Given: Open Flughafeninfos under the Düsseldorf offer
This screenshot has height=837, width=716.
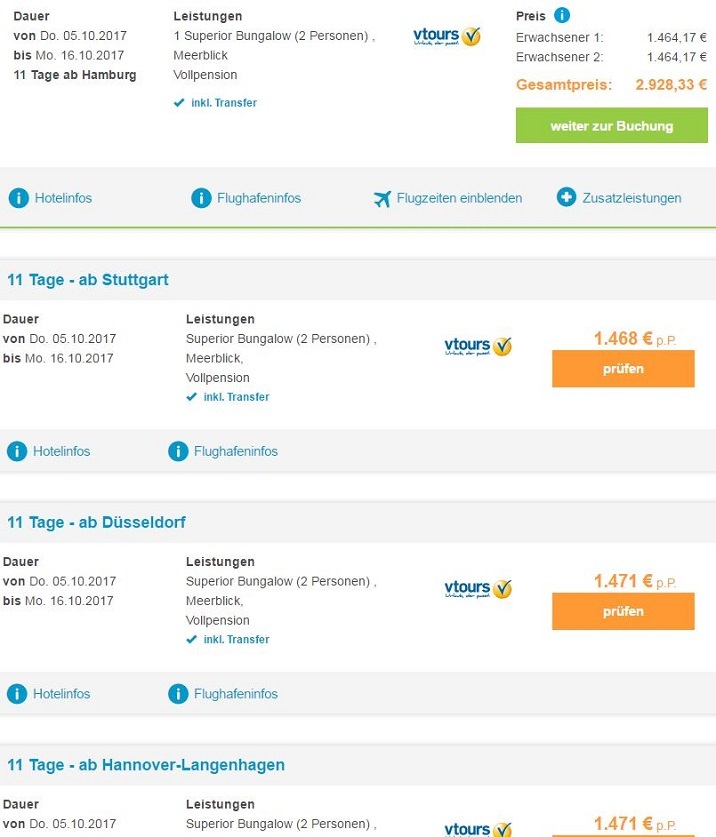Looking at the screenshot, I should pos(236,694).
